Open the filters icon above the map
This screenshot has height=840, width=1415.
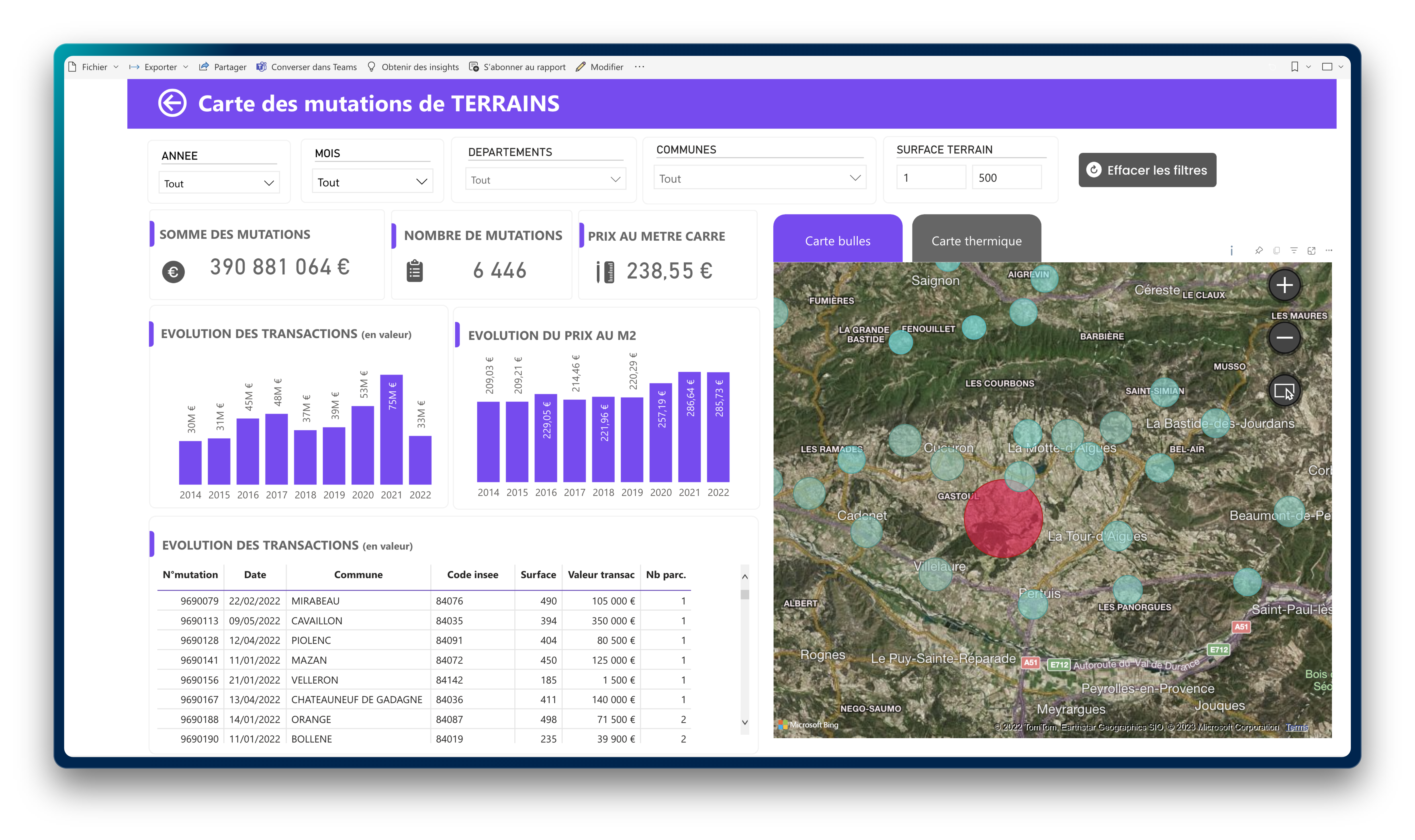1293,250
